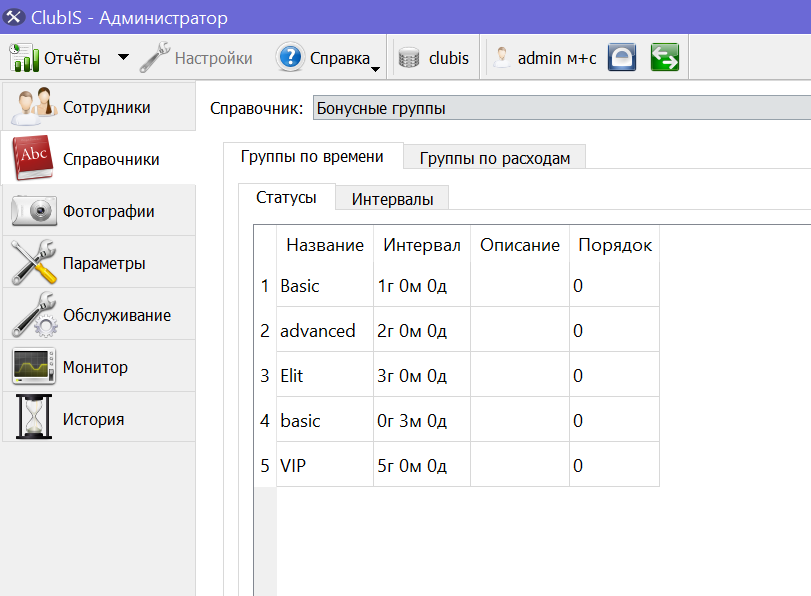Open the Сотрудники section

pos(99,107)
